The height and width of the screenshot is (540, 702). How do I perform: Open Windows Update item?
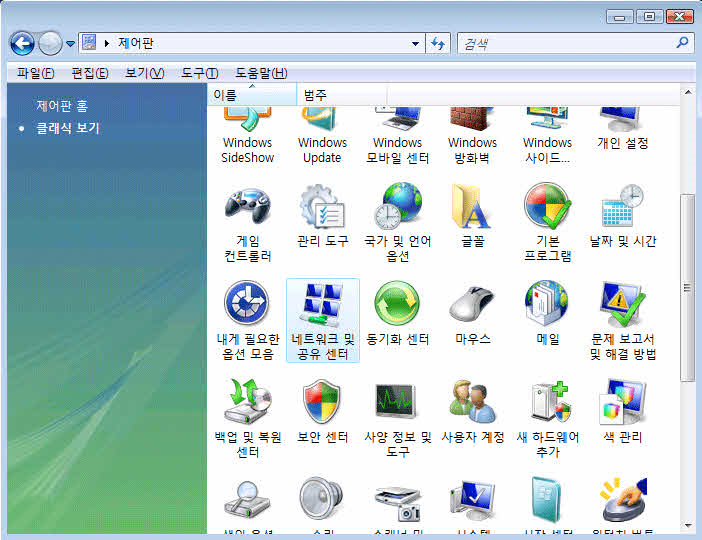[x=322, y=137]
